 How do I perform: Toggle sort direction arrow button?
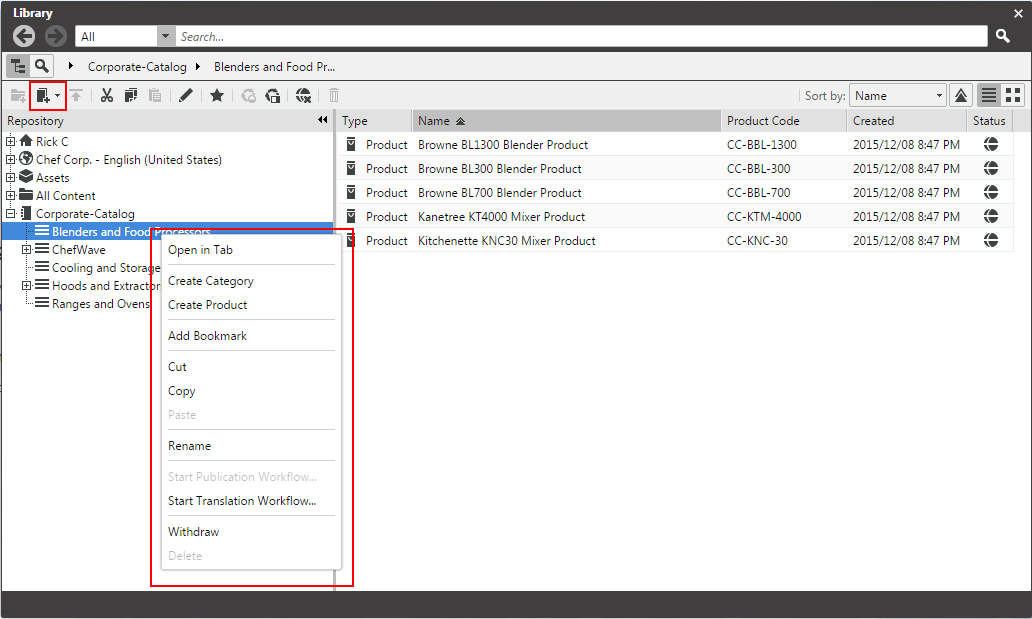[x=960, y=96]
